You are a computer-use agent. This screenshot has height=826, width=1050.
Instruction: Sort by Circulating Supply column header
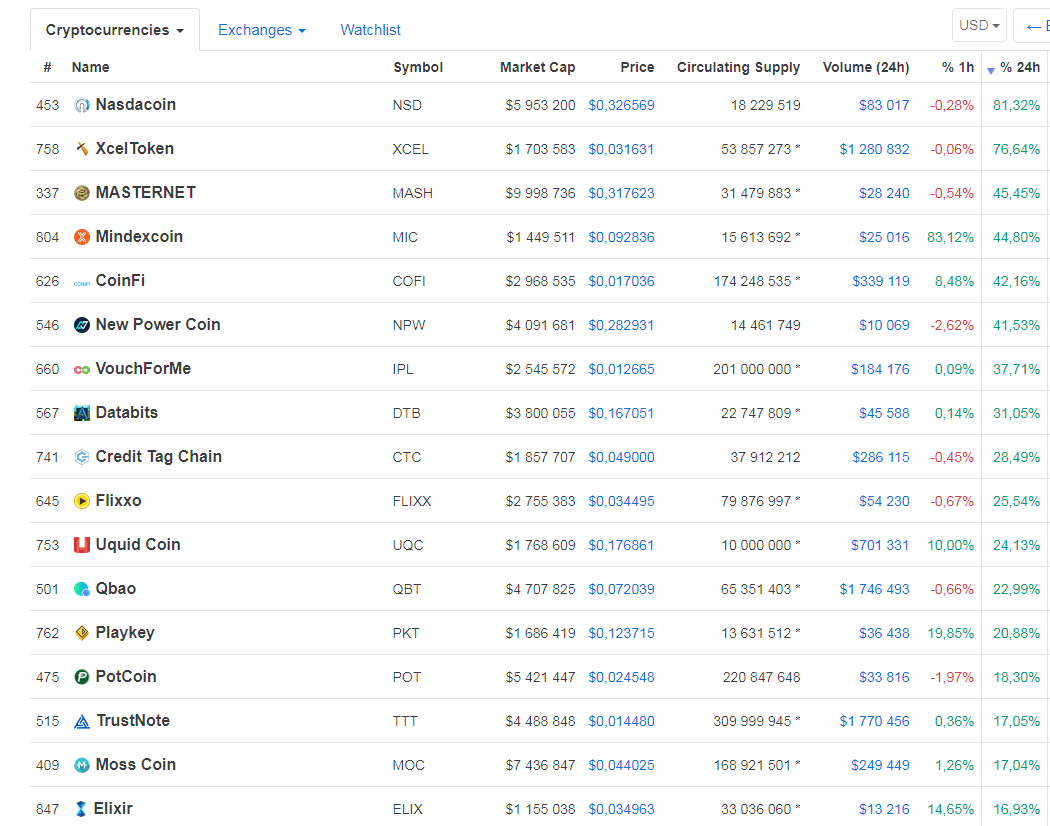click(739, 67)
